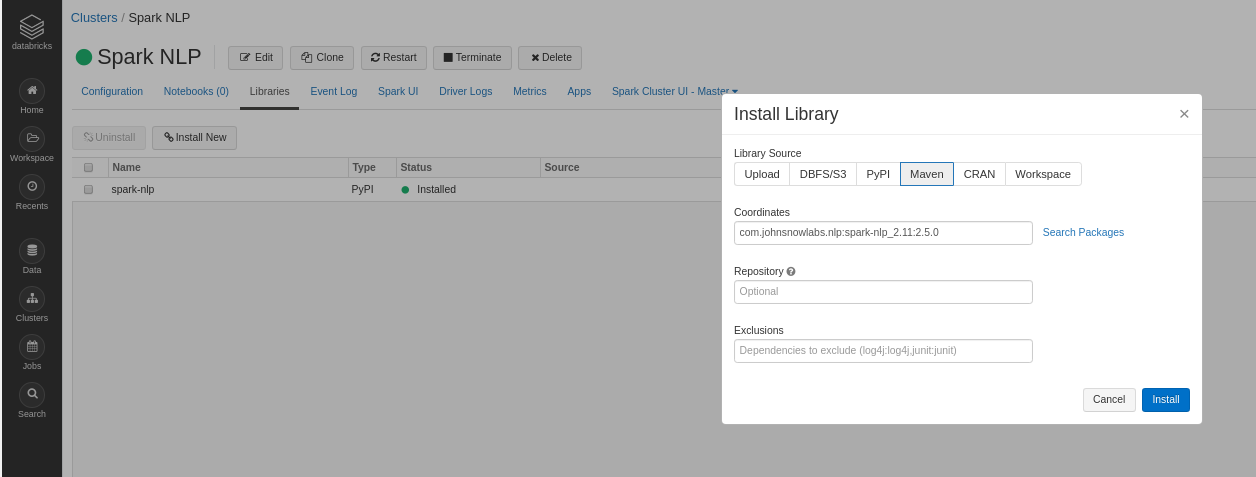Open the Metrics tab
Screen dimensions: 1256x477
530,91
